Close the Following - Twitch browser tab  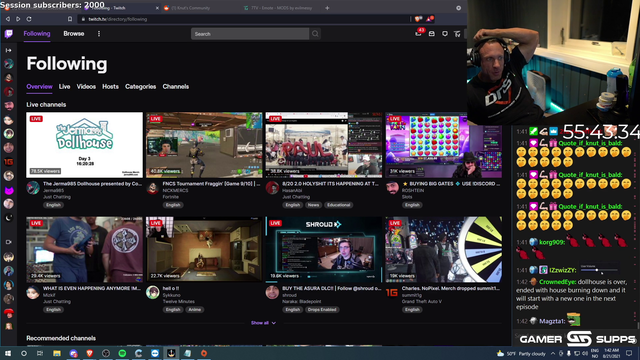157,8
